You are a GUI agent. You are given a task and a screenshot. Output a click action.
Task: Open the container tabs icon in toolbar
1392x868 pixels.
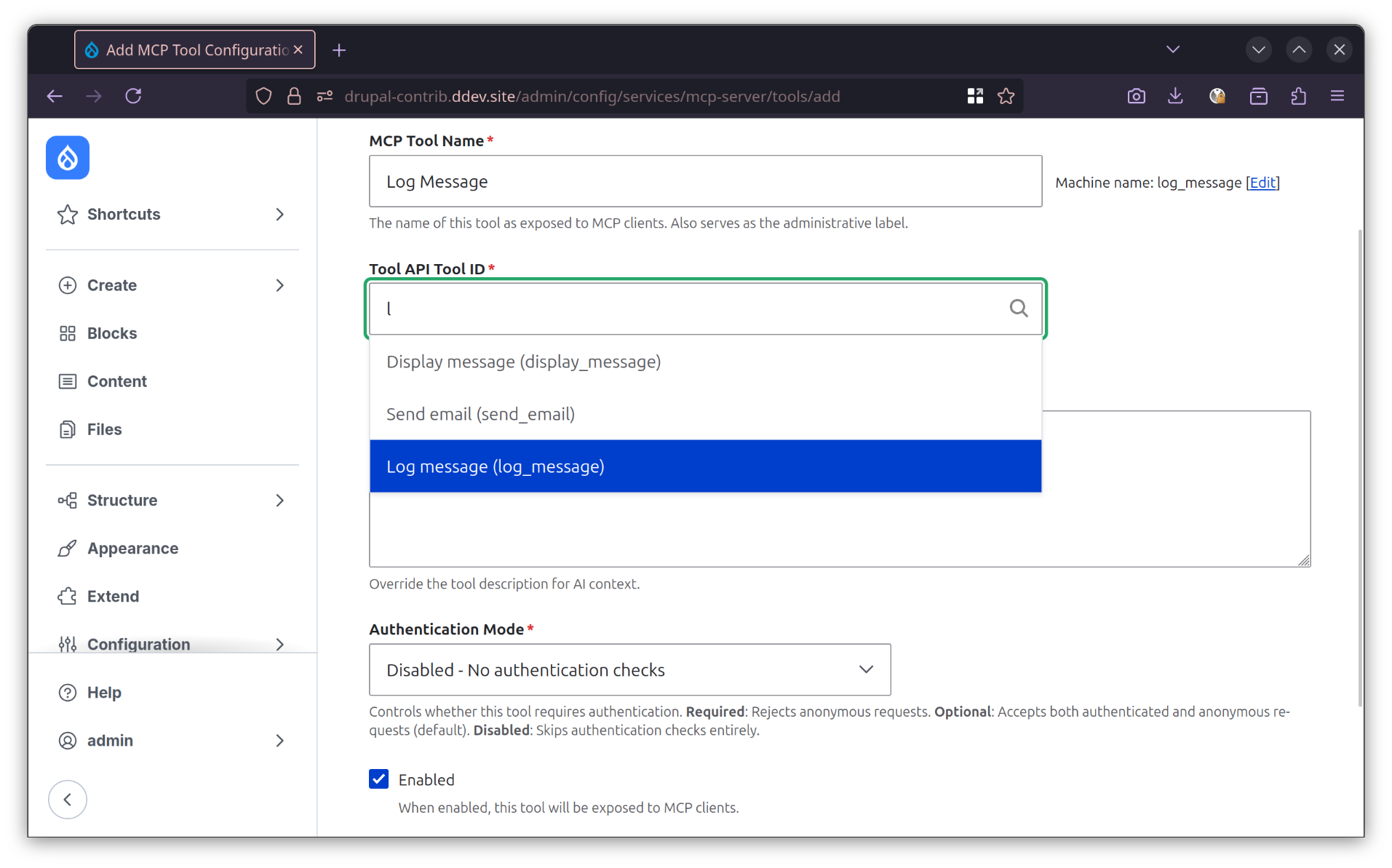tap(1259, 96)
